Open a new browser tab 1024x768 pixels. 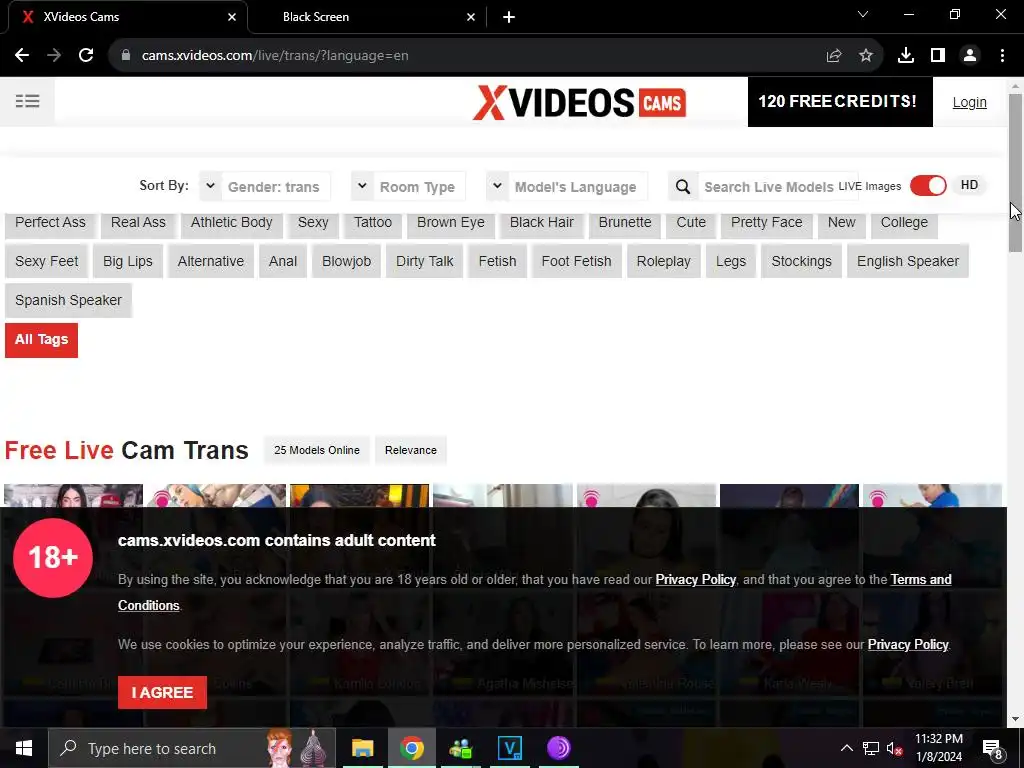(x=509, y=17)
